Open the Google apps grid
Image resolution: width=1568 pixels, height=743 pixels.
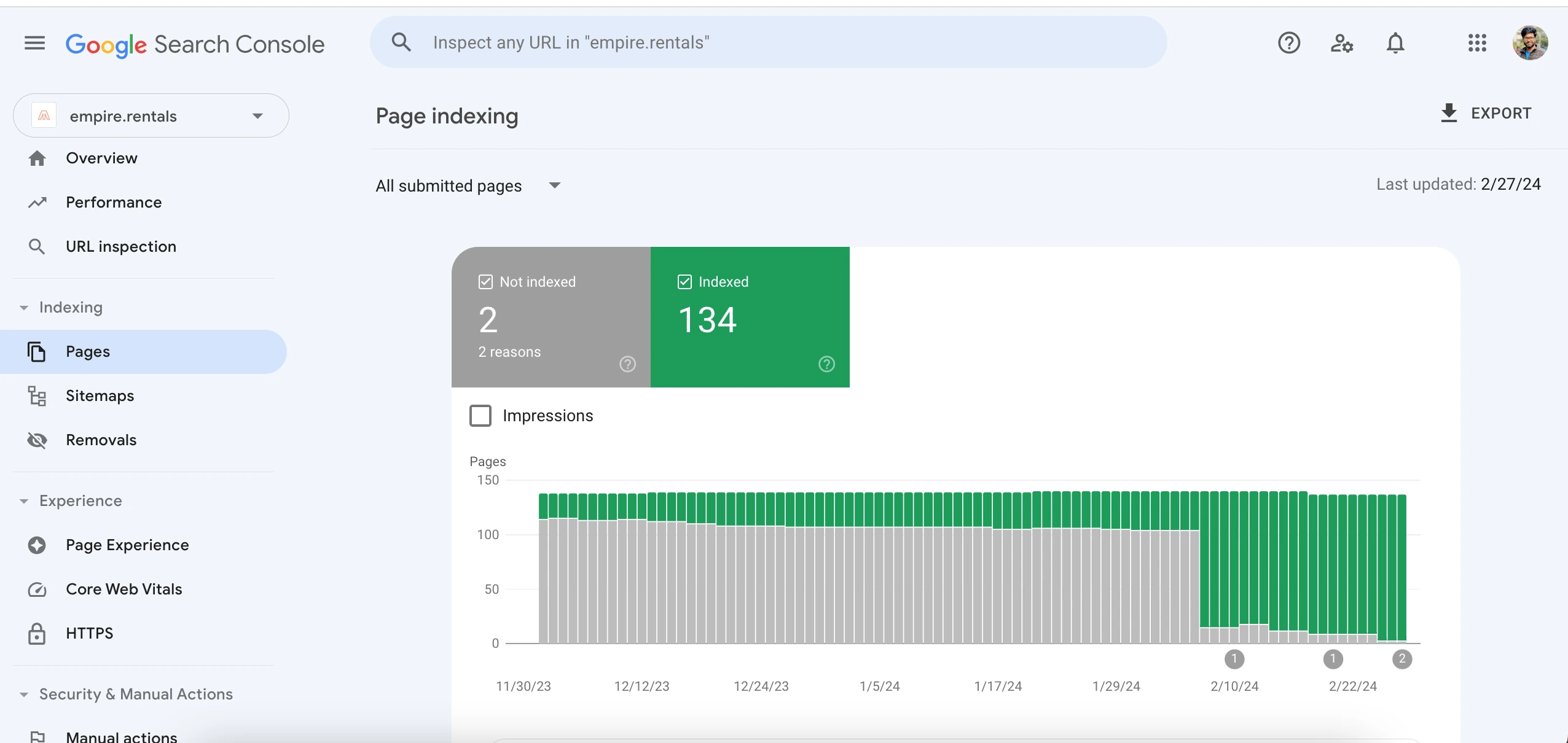point(1476,43)
